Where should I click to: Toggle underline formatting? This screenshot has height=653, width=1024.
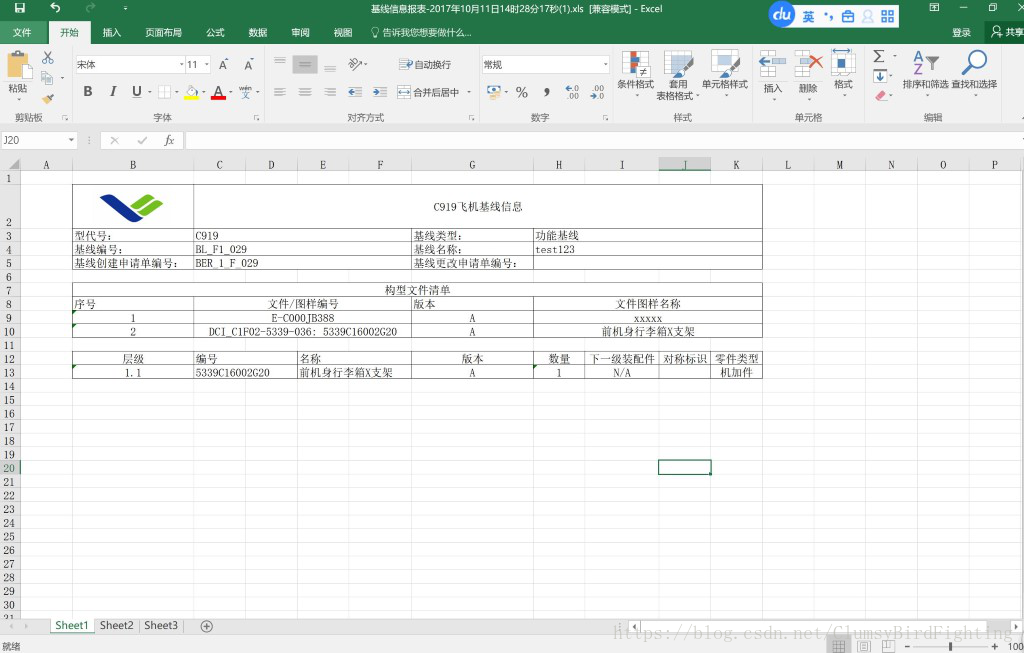(x=136, y=92)
